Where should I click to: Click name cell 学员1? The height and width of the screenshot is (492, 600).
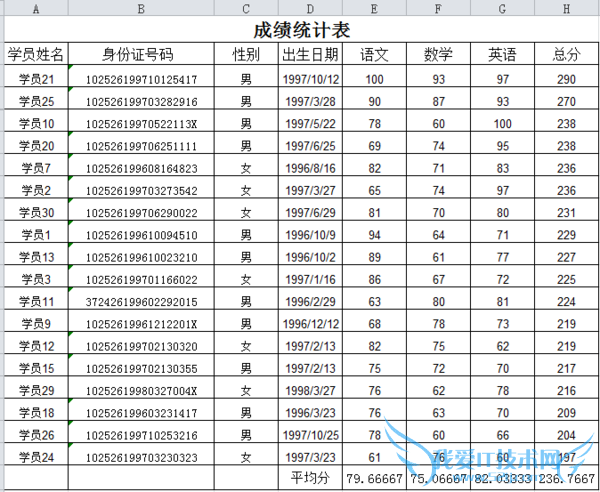[x=36, y=231]
